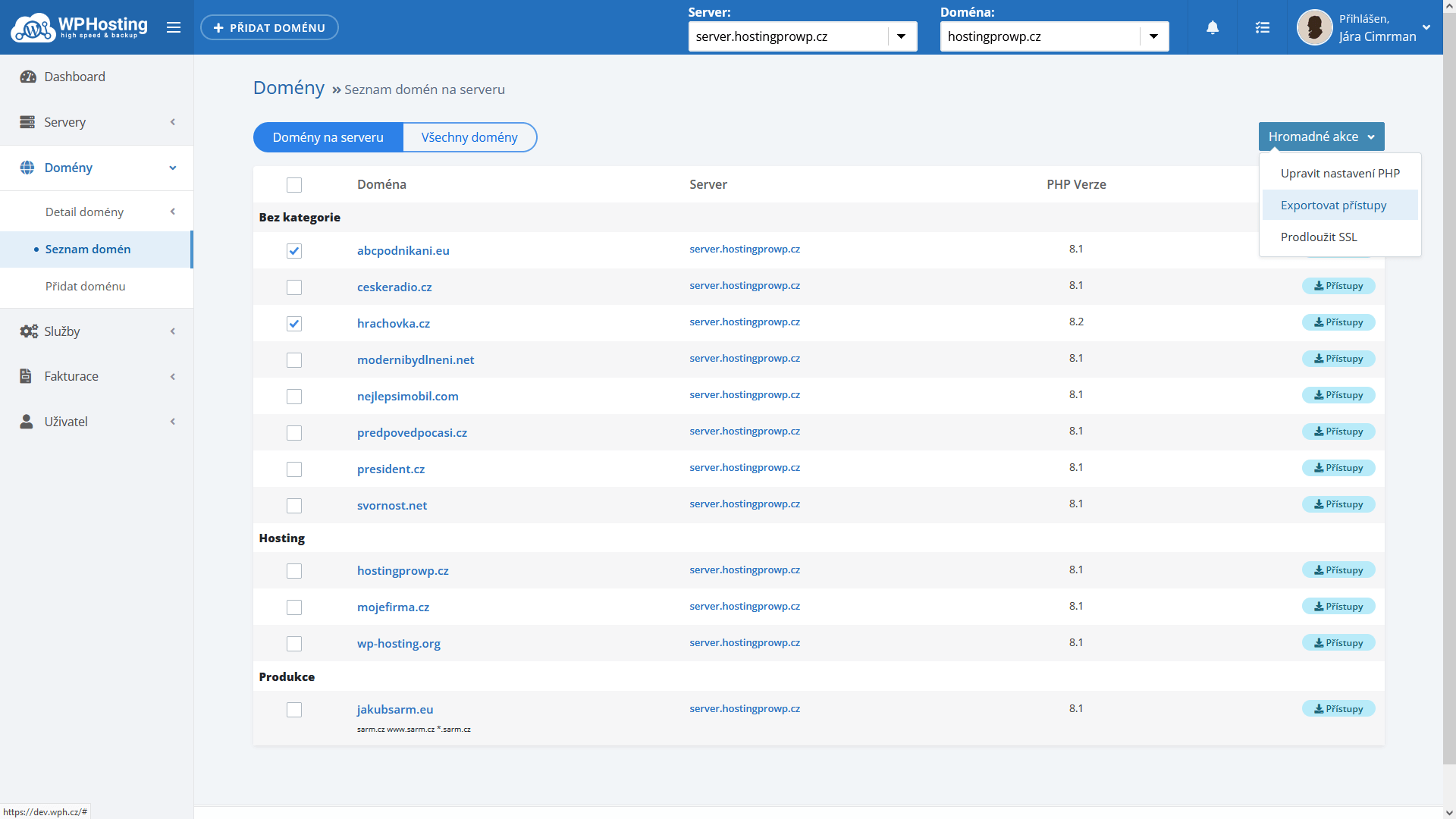Open Dashboard via its gauge icon
Image resolution: width=1456 pixels, height=819 pixels.
click(x=28, y=77)
